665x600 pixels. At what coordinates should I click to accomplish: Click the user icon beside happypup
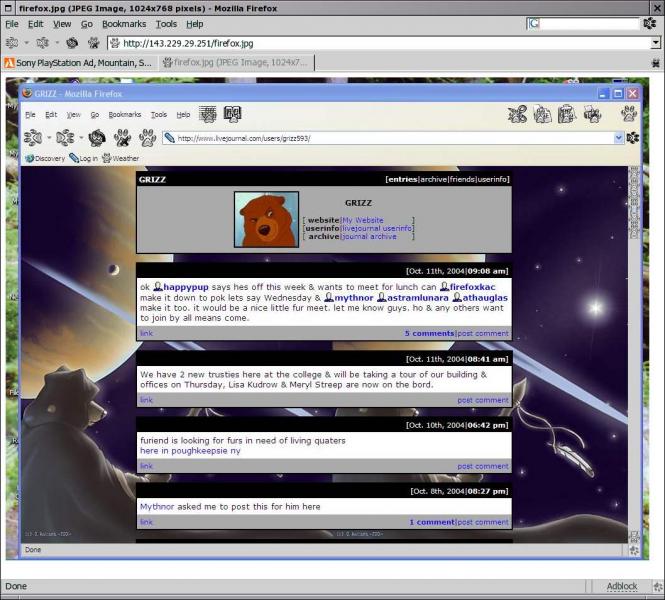tap(158, 287)
